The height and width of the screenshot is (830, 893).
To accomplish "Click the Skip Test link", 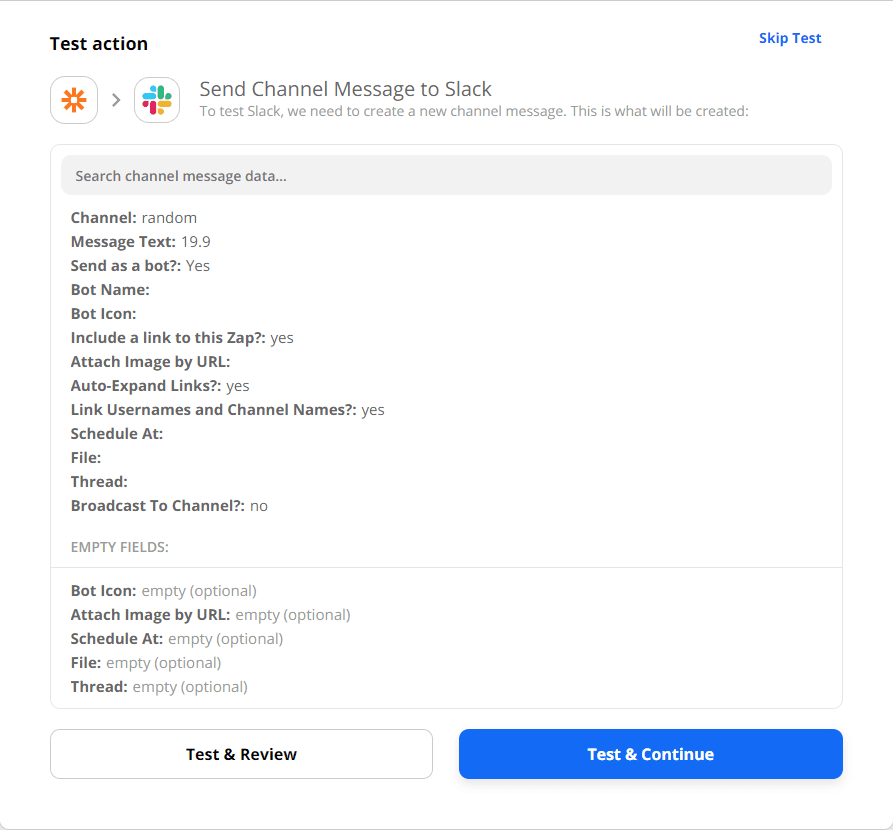I will 789,38.
